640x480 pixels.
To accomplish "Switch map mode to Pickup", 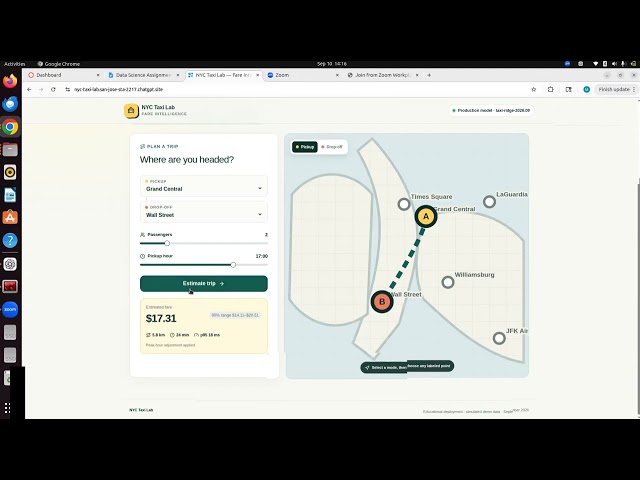I will (x=305, y=147).
